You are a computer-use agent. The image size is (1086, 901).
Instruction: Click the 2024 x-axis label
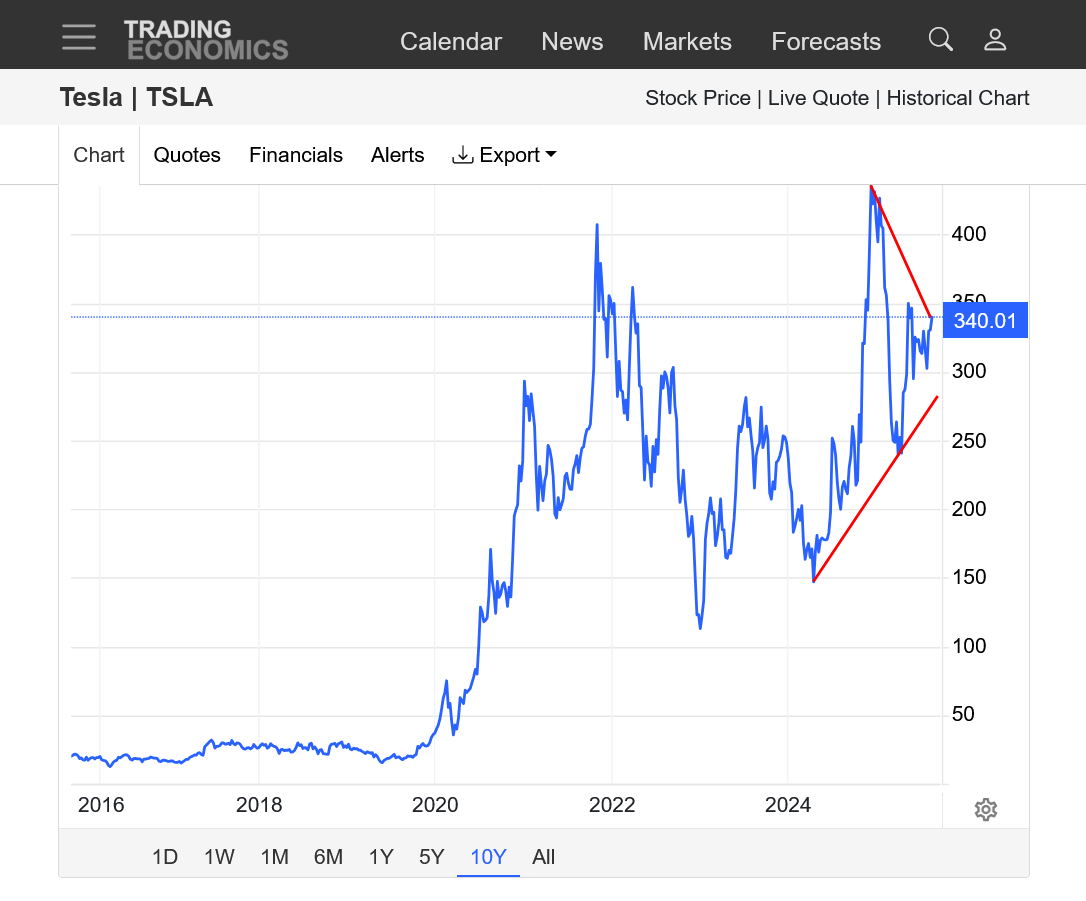[x=787, y=805]
